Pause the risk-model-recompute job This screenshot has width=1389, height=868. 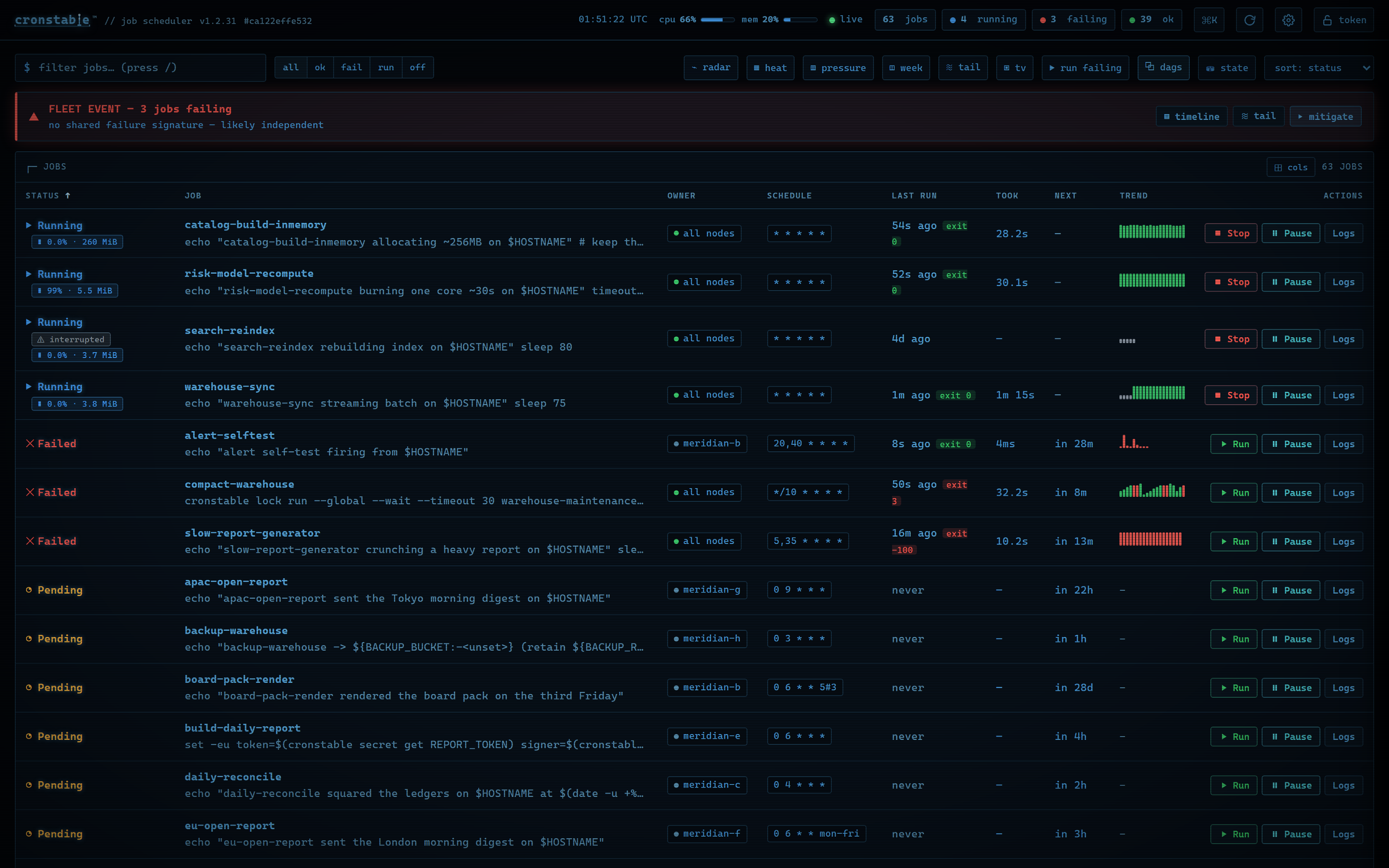pyautogui.click(x=1291, y=282)
